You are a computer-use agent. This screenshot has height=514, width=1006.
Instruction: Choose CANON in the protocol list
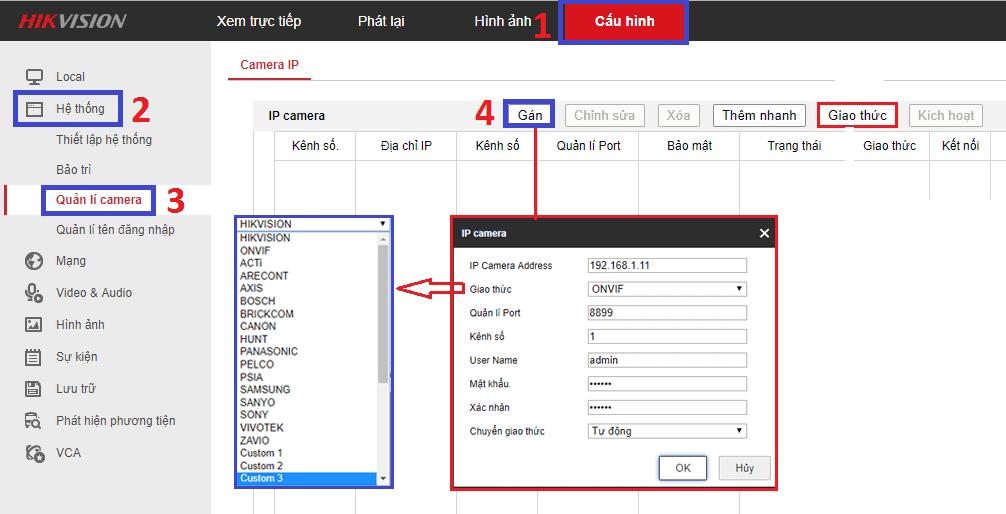click(258, 327)
